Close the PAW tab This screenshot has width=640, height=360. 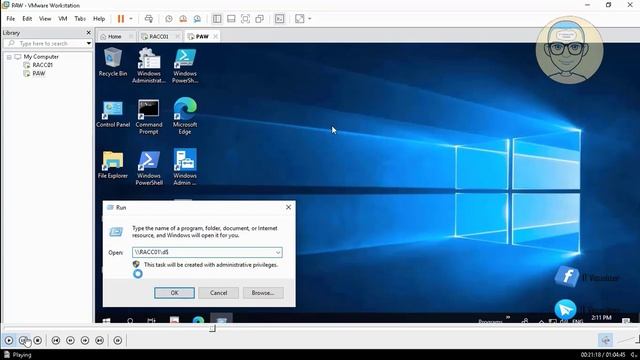215,36
